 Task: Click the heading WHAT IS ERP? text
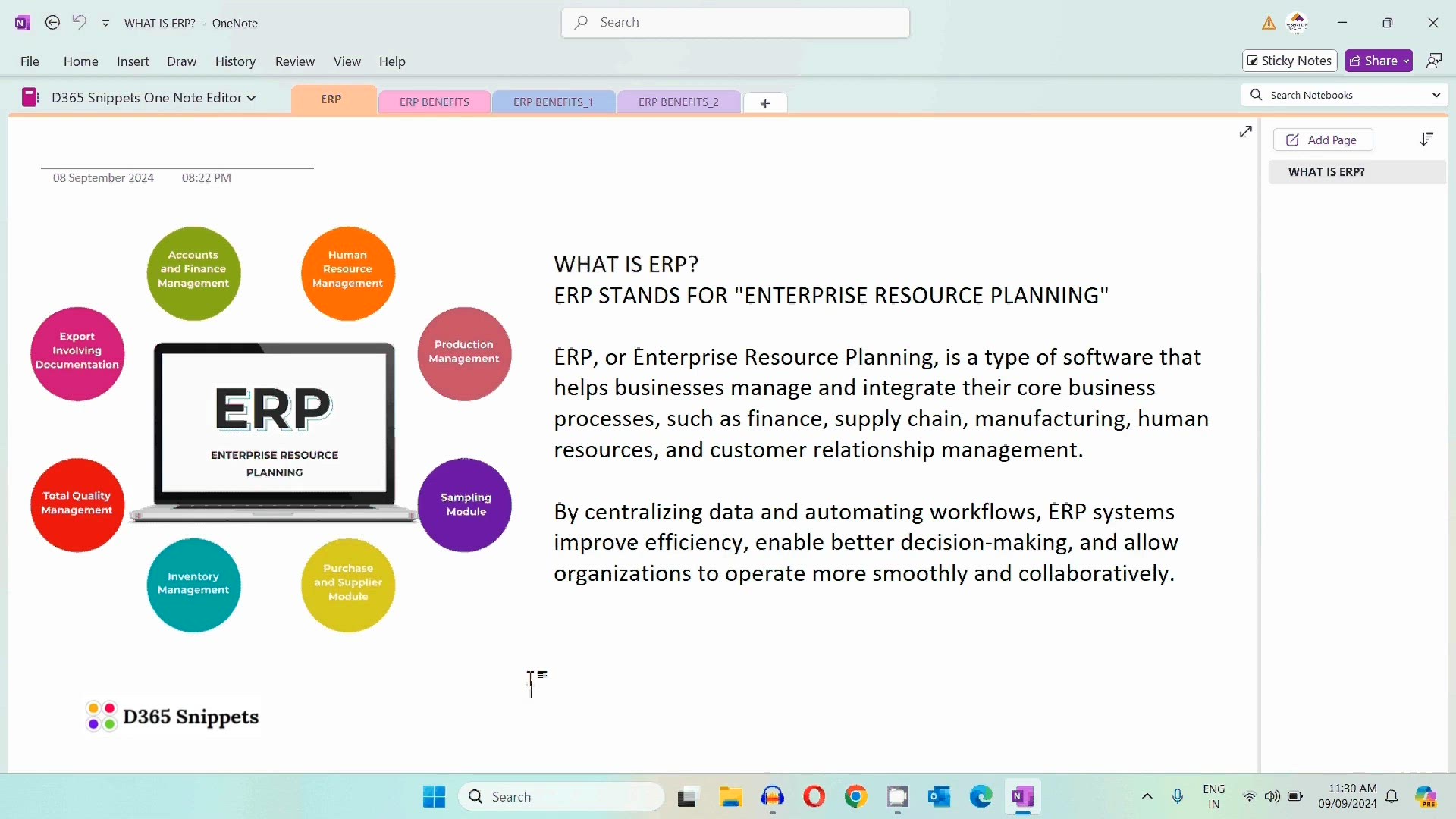tap(626, 265)
